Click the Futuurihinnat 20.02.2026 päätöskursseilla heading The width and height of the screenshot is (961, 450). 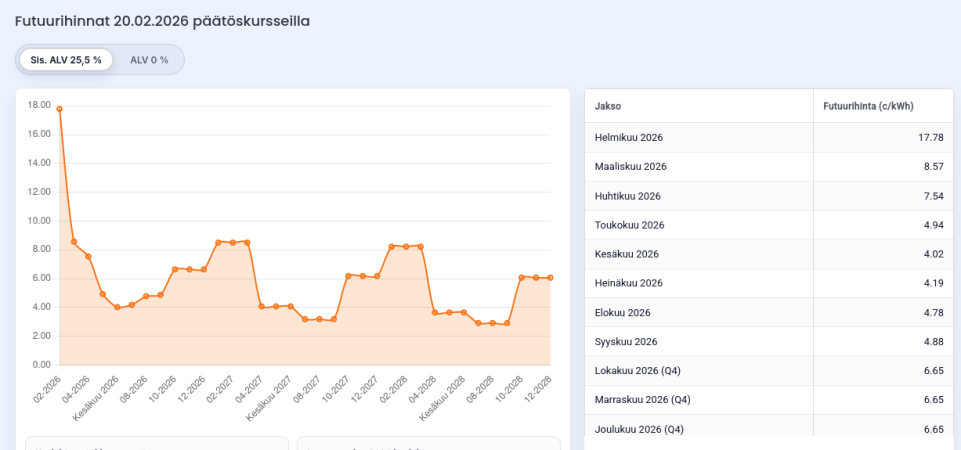pos(162,21)
